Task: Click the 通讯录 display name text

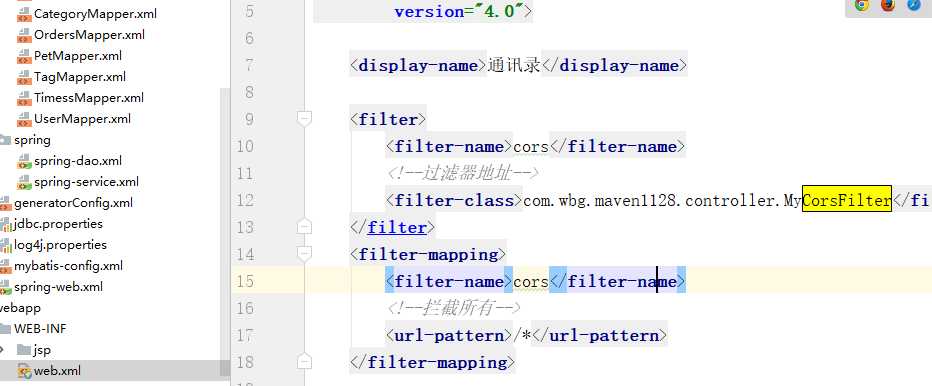Action: [514, 65]
